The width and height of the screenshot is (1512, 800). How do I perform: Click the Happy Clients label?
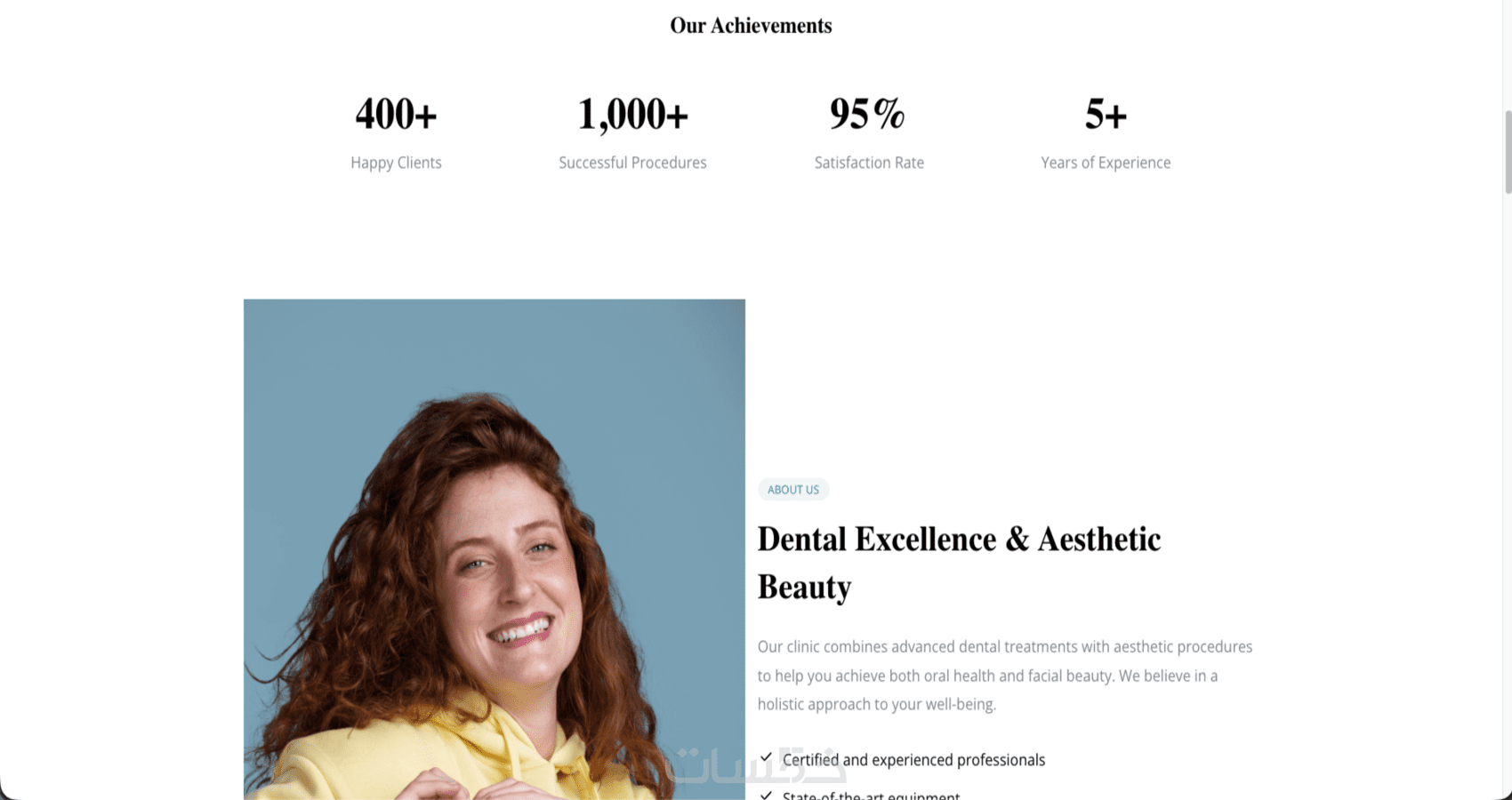click(396, 163)
